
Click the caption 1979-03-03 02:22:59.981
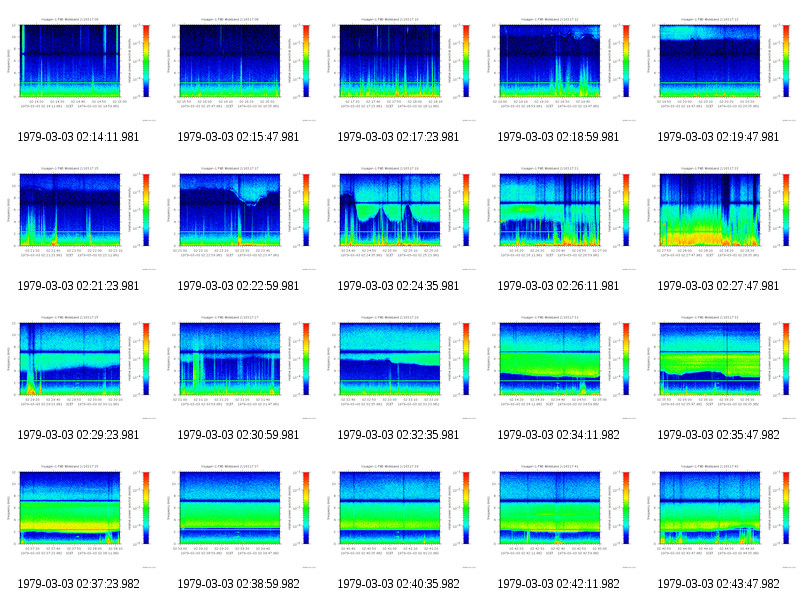238,286
